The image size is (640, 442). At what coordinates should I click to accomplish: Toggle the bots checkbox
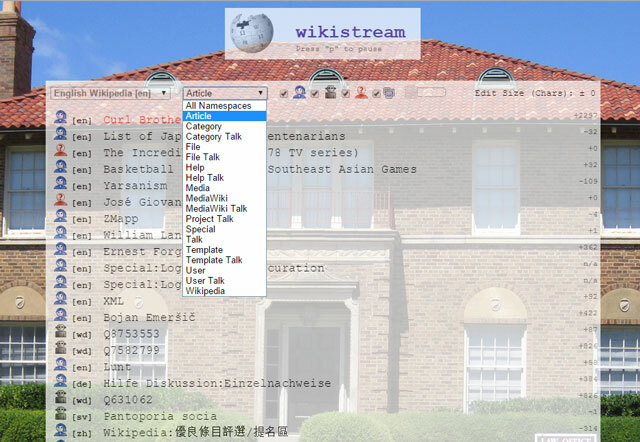315,94
